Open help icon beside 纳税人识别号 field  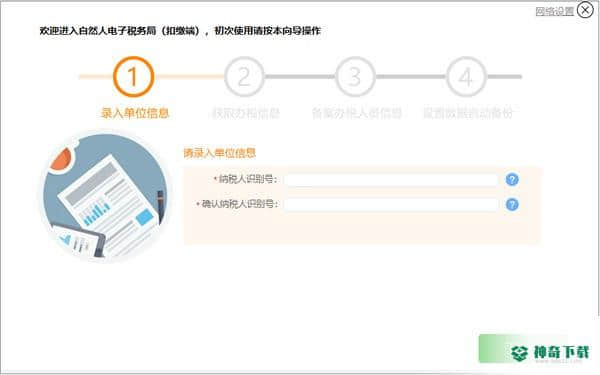(x=512, y=179)
